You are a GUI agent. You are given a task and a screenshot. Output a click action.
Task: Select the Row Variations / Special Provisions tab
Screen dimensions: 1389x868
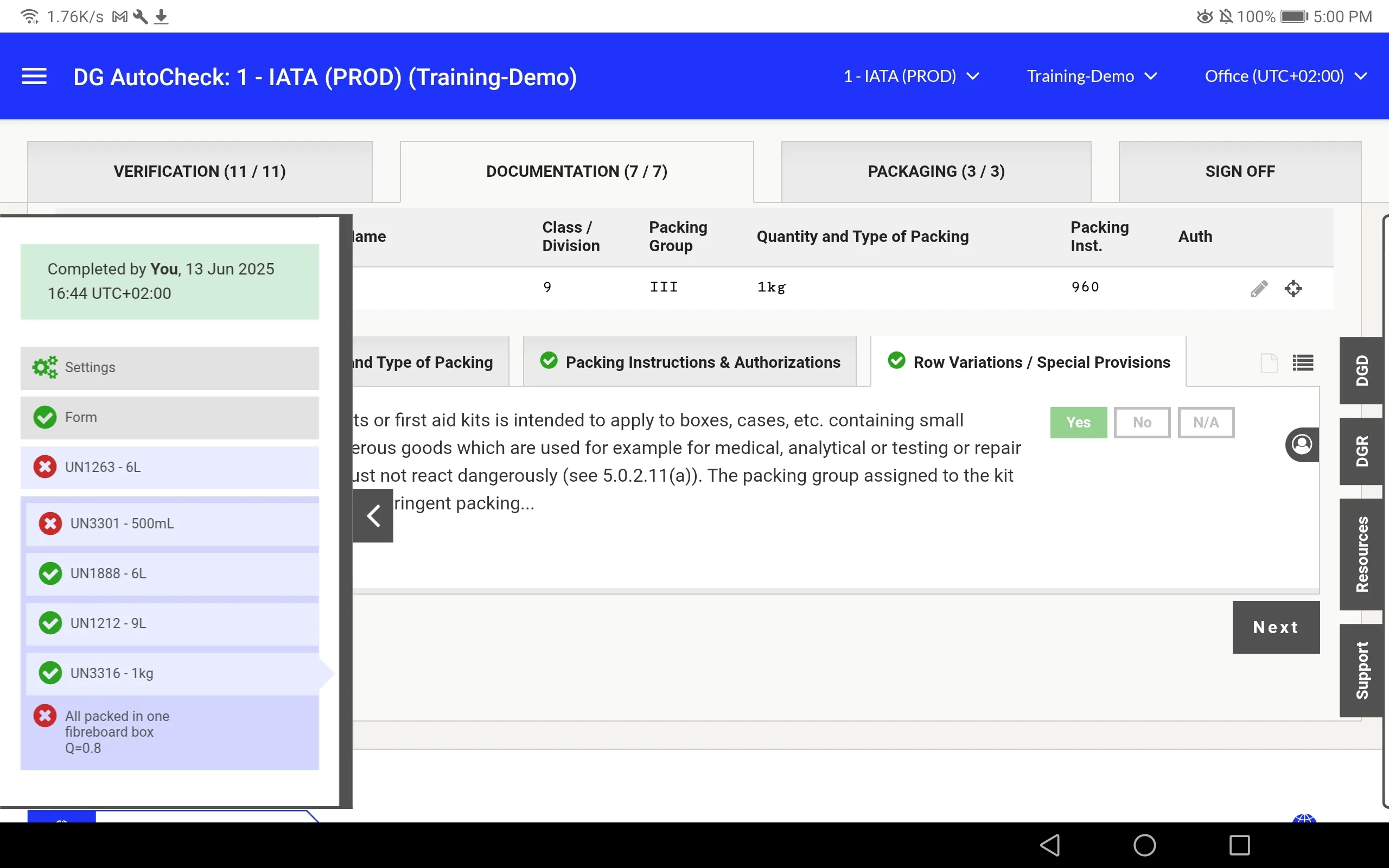(1029, 362)
